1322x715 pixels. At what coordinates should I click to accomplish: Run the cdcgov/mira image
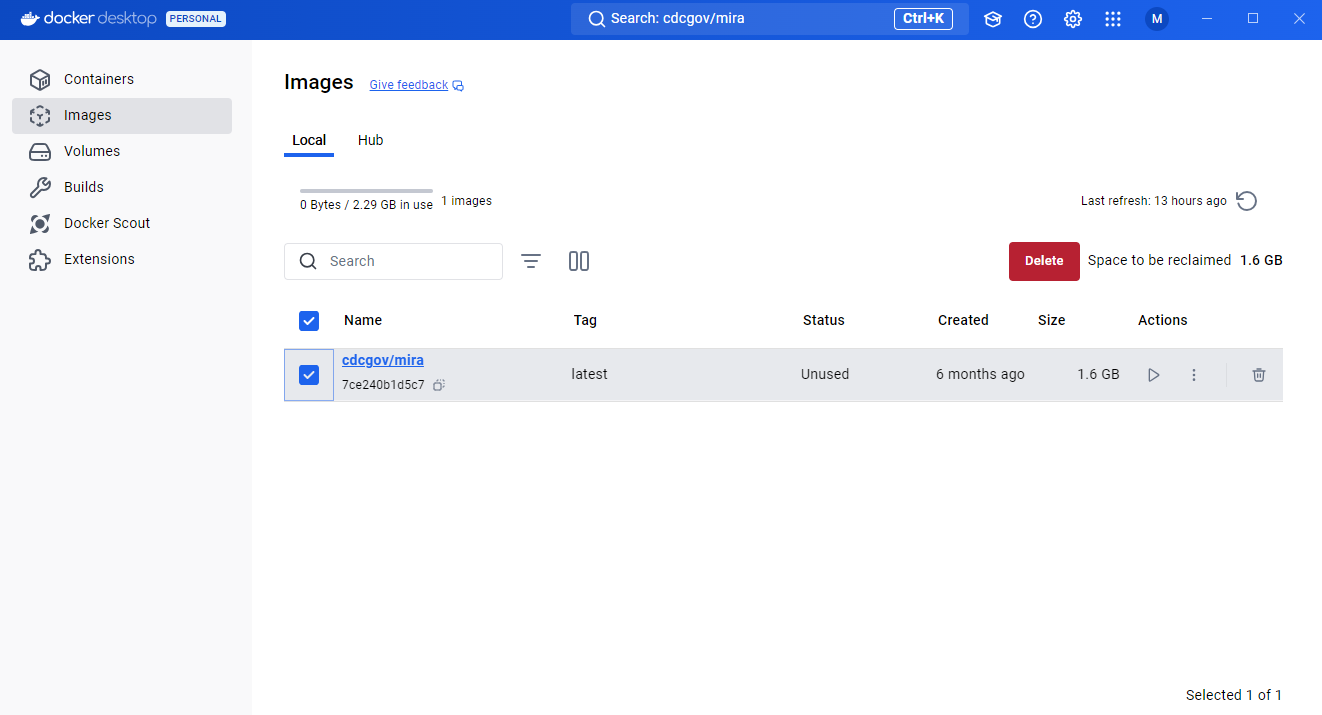pos(1154,375)
